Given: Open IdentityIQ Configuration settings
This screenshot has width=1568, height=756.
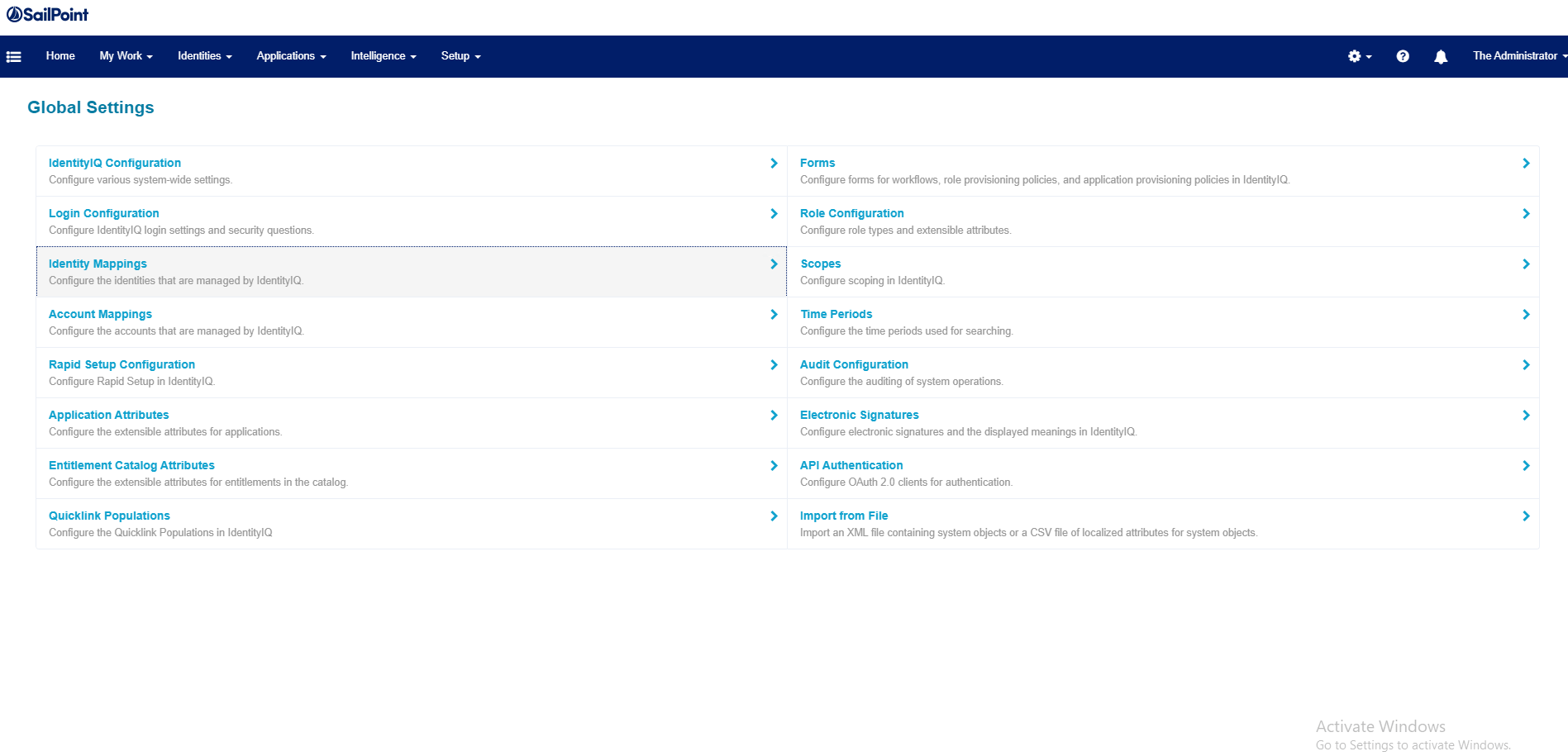Looking at the screenshot, I should tap(115, 164).
